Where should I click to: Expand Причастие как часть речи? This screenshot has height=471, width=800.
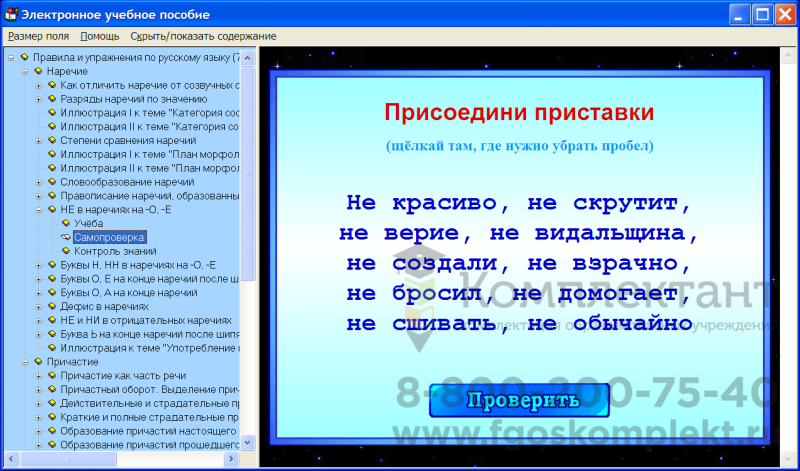point(38,376)
